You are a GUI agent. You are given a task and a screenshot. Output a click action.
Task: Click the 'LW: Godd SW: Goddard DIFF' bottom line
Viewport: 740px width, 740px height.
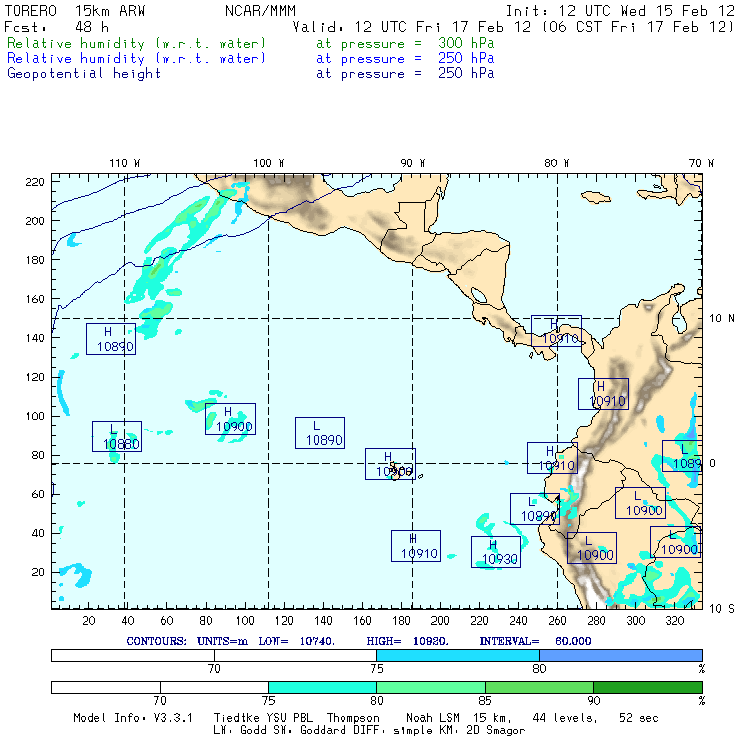pos(301,730)
